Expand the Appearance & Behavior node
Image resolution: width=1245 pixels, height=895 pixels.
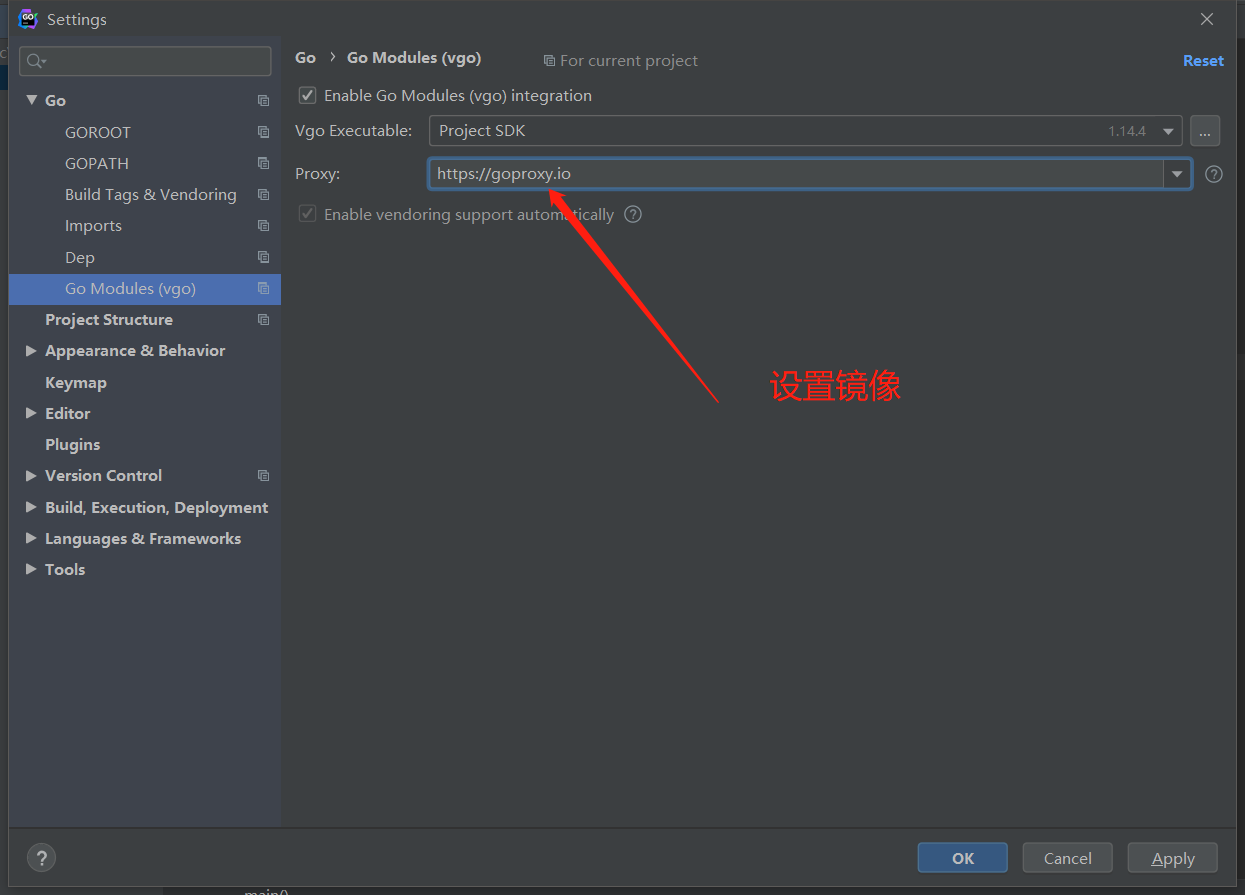coord(31,351)
